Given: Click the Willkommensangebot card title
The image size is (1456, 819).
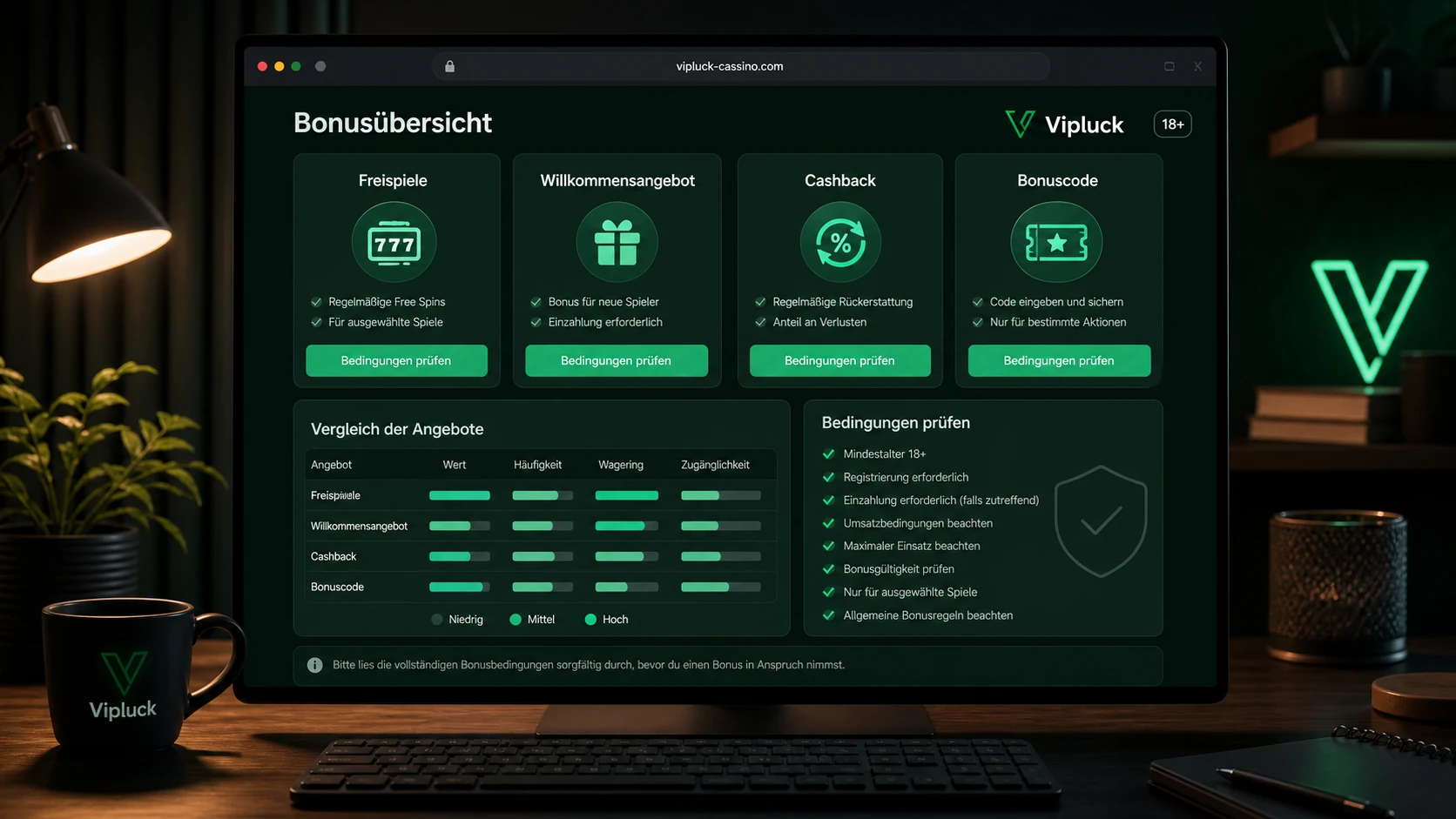Looking at the screenshot, I should 617,180.
